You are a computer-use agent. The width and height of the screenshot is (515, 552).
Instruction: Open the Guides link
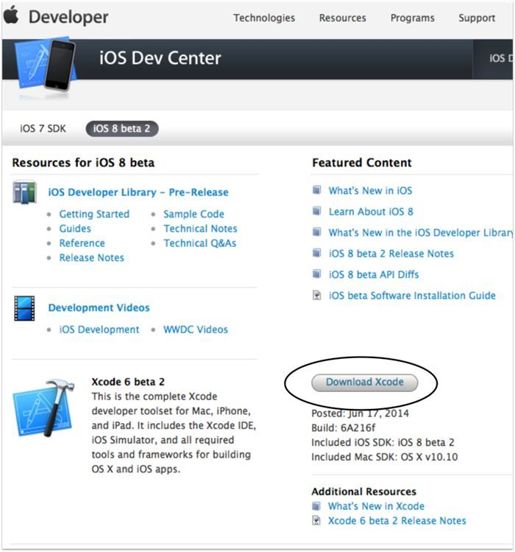(75, 228)
